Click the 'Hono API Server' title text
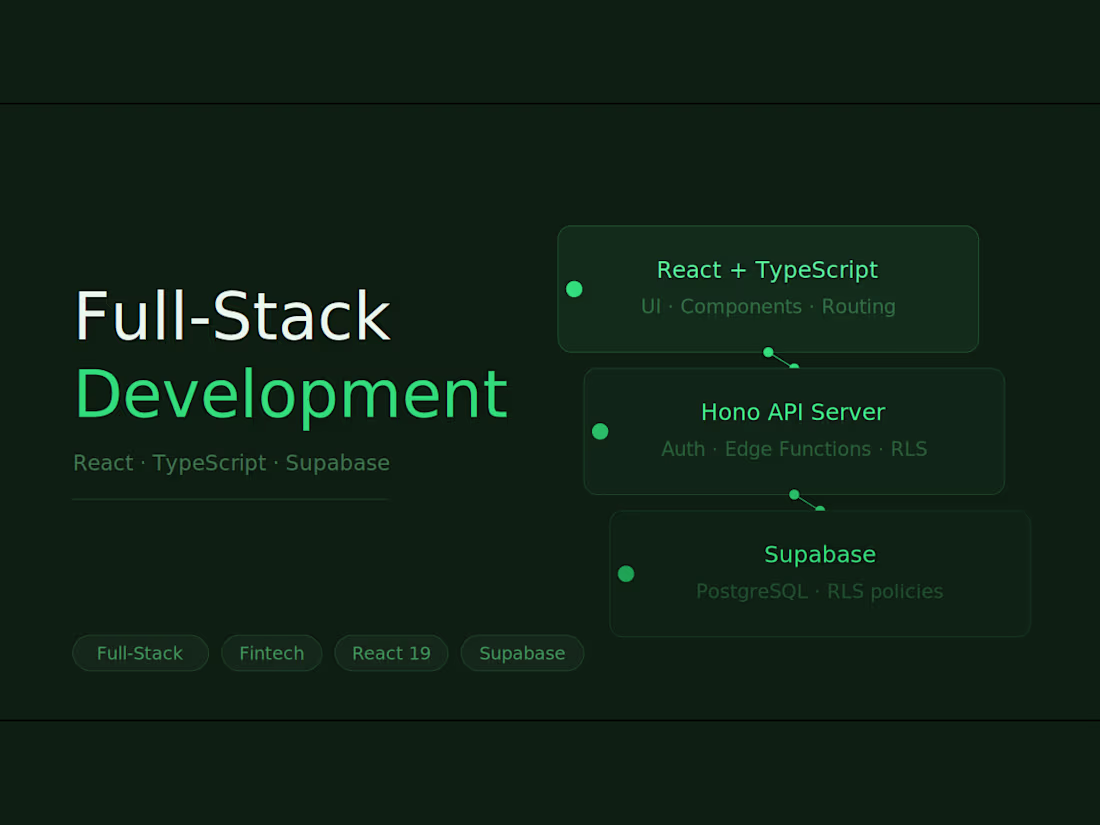The width and height of the screenshot is (1100, 825). [x=793, y=412]
